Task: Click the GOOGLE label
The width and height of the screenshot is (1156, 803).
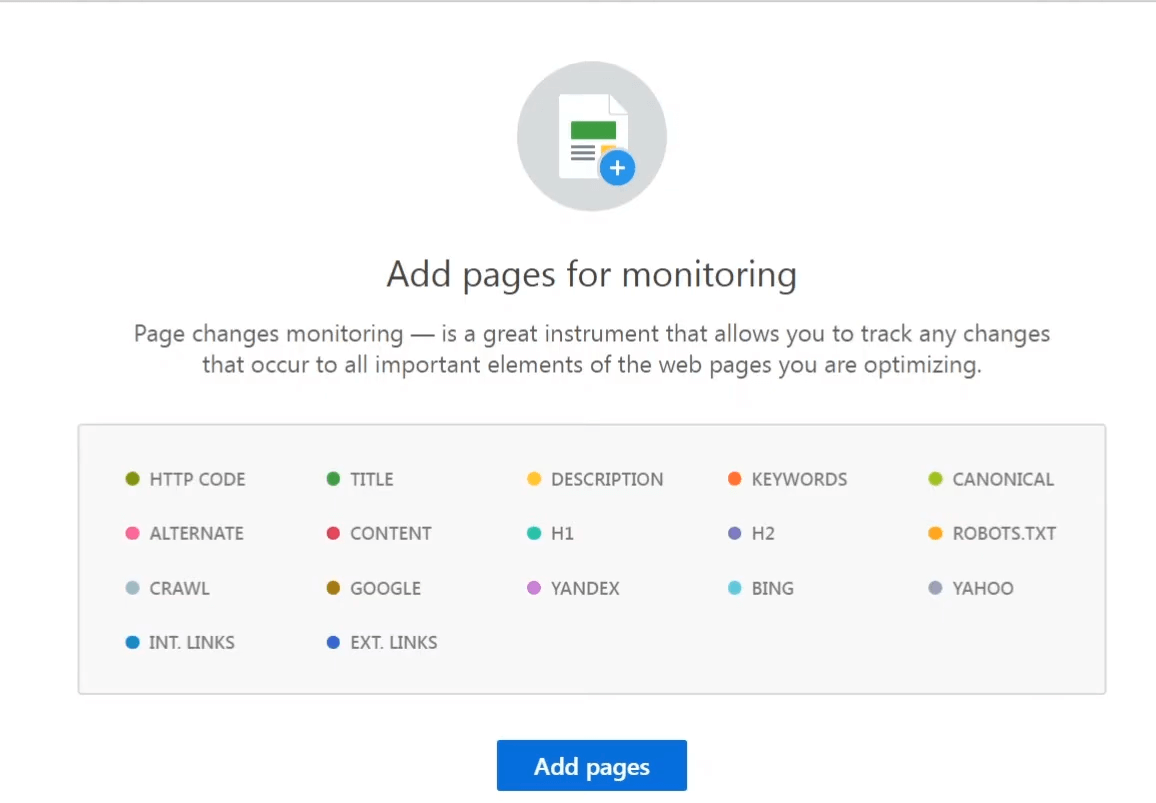Action: click(386, 588)
